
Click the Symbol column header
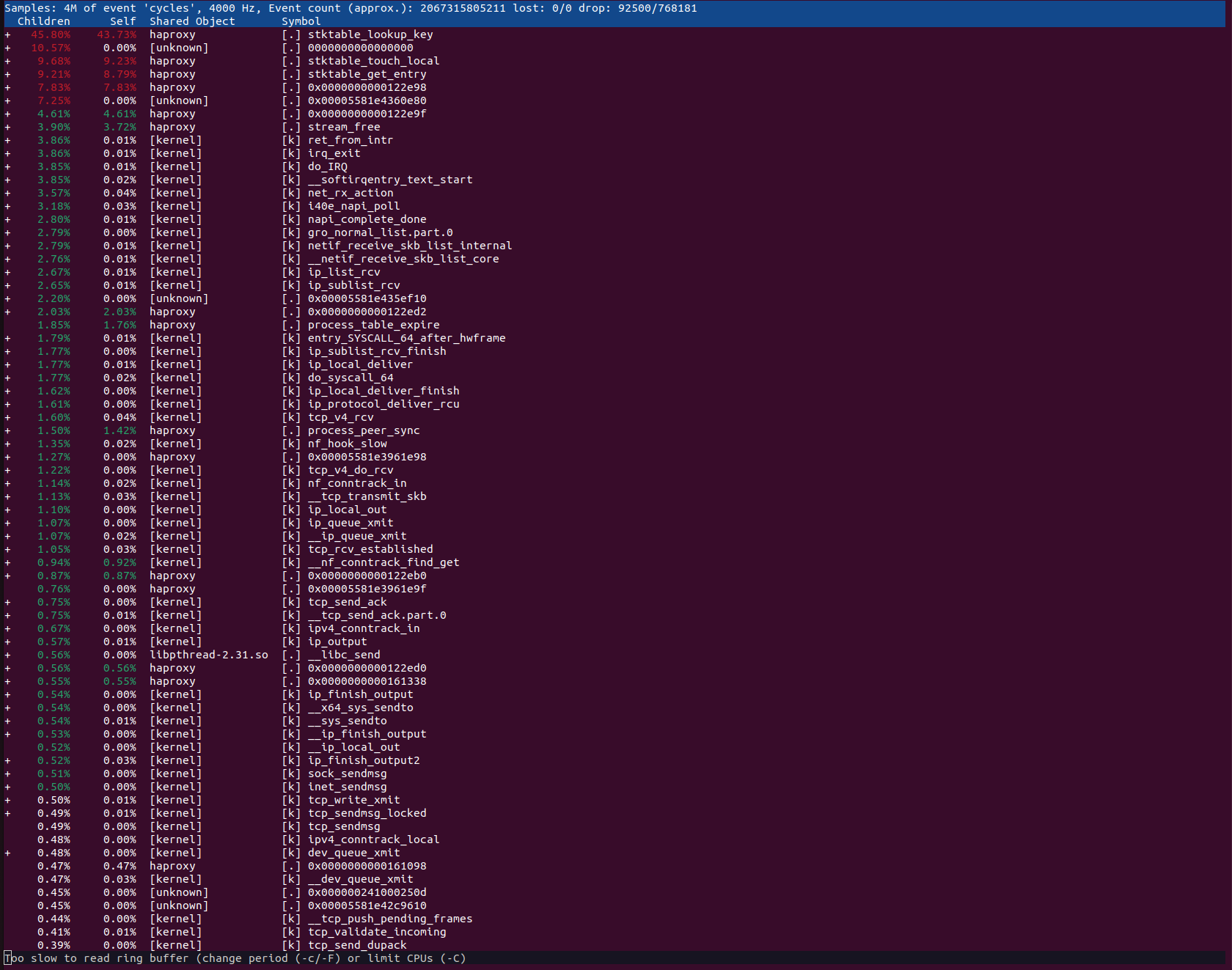coord(301,21)
